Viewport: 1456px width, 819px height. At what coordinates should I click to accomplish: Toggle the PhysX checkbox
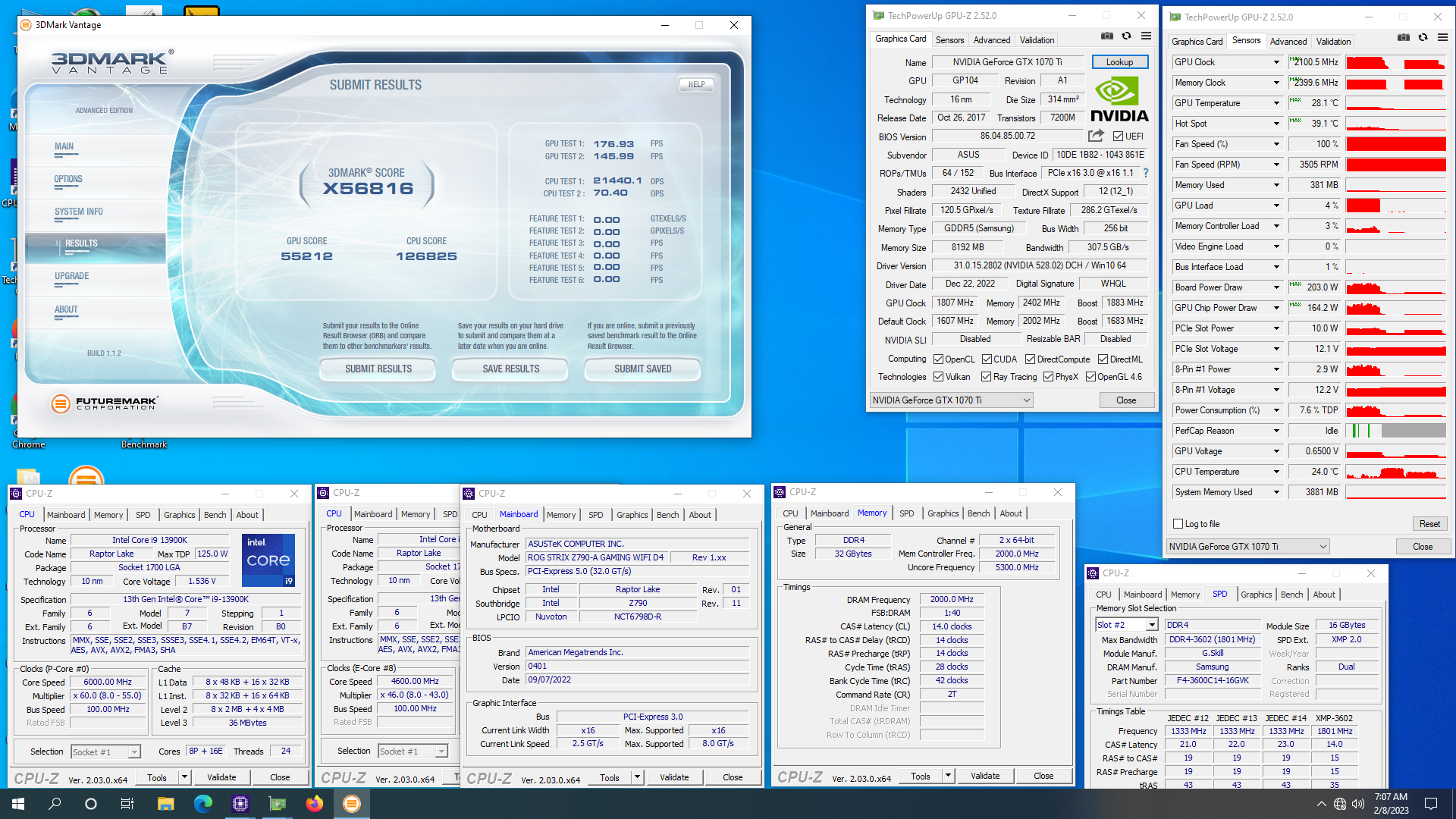point(1048,377)
